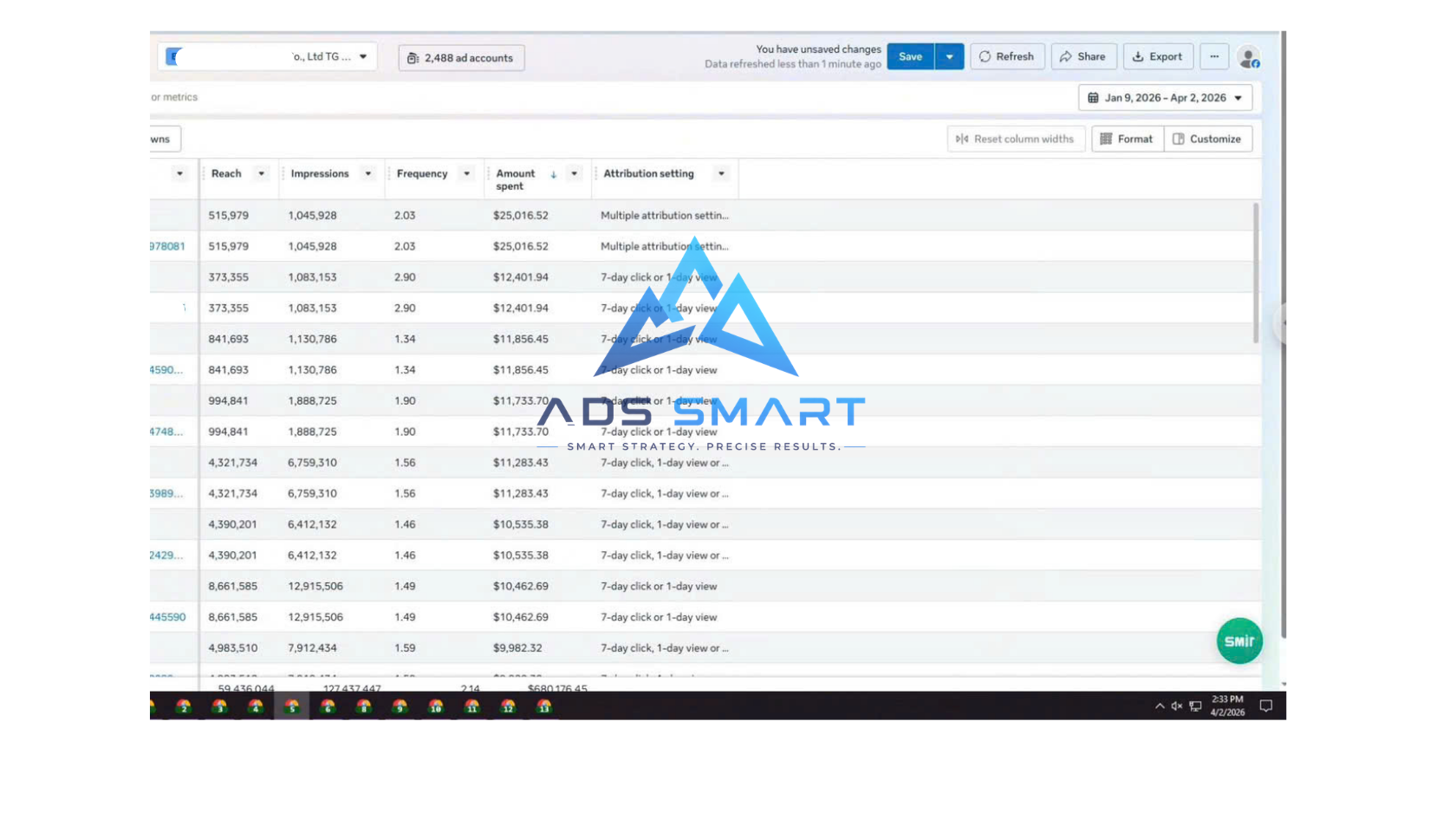Open the Frequency column dropdown

pyautogui.click(x=467, y=174)
